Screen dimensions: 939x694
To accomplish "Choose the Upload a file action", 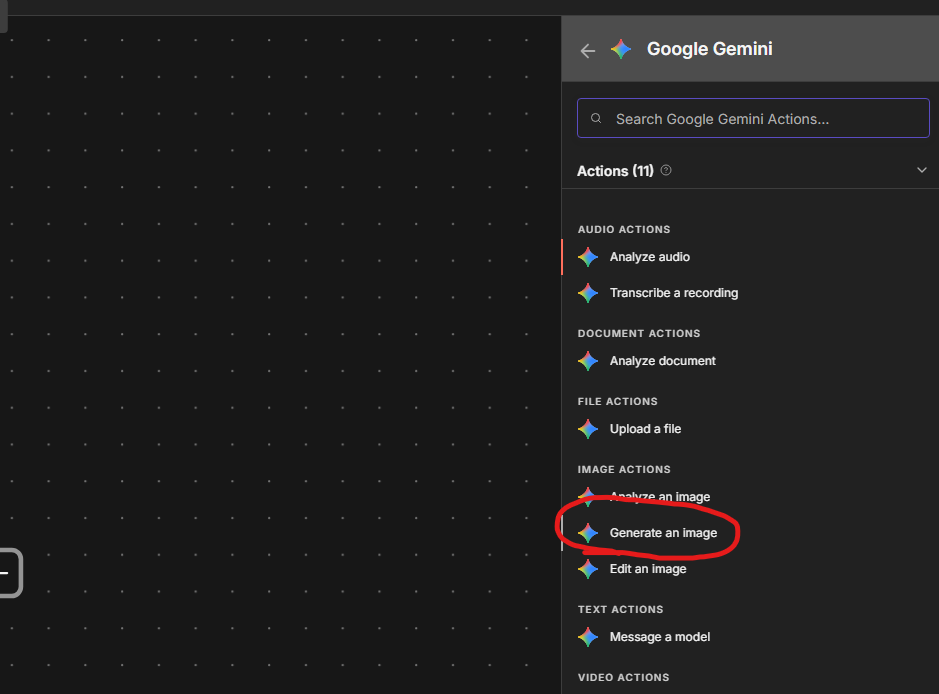I will [x=750, y=429].
